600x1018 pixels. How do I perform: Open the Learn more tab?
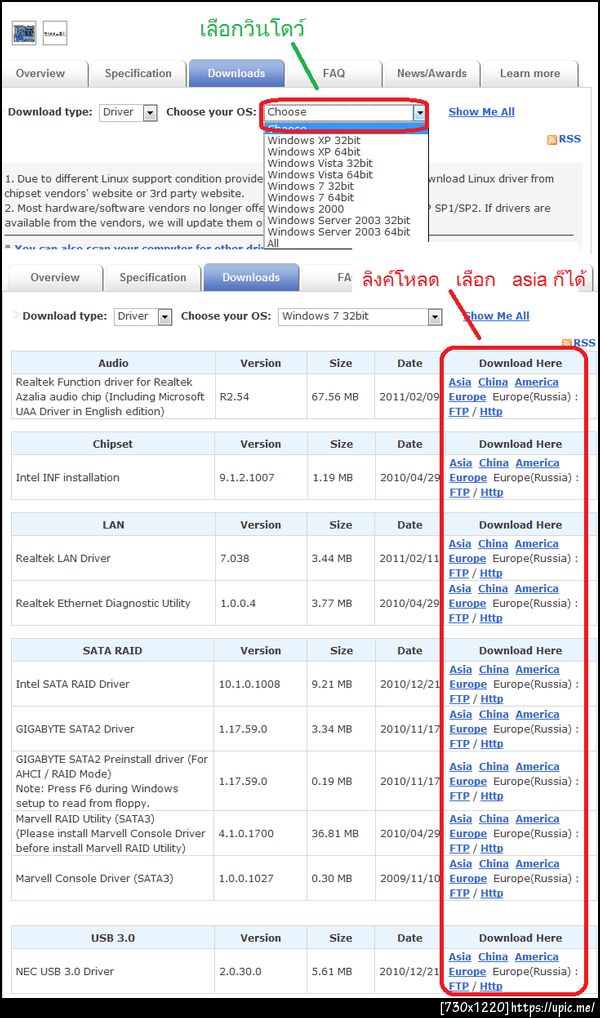[x=530, y=73]
